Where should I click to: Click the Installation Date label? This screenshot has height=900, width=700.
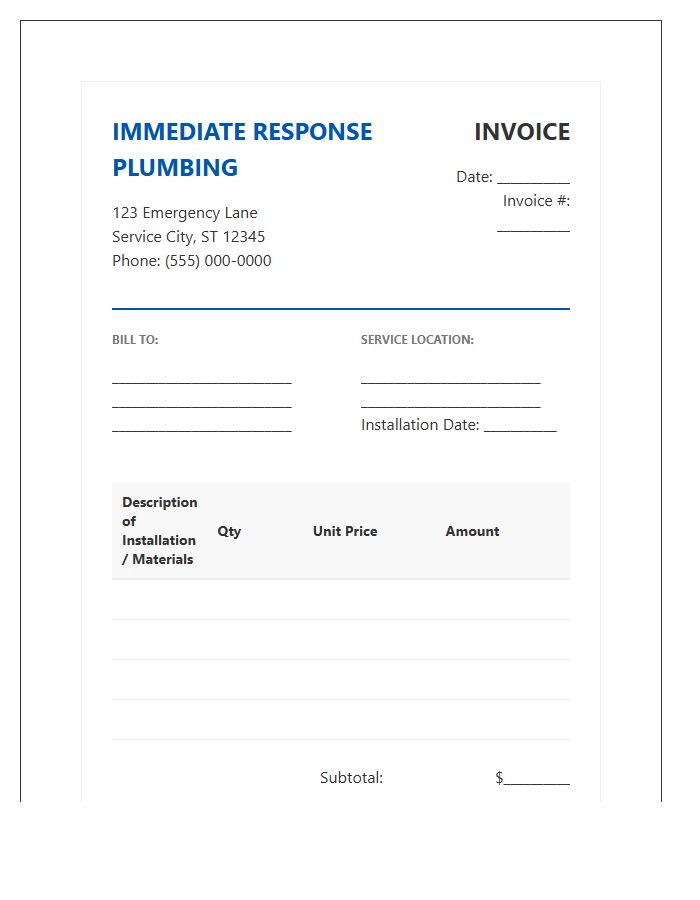[420, 425]
